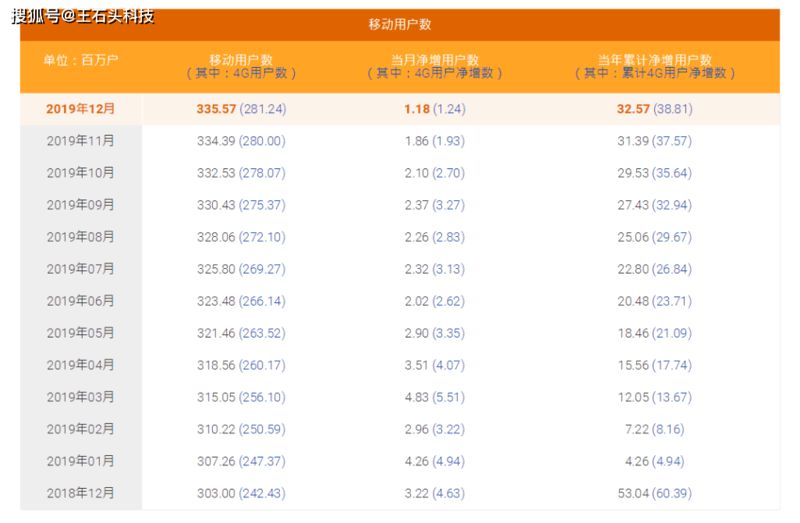Click the 2019年01月 row label
The image size is (800, 523).
(x=81, y=461)
